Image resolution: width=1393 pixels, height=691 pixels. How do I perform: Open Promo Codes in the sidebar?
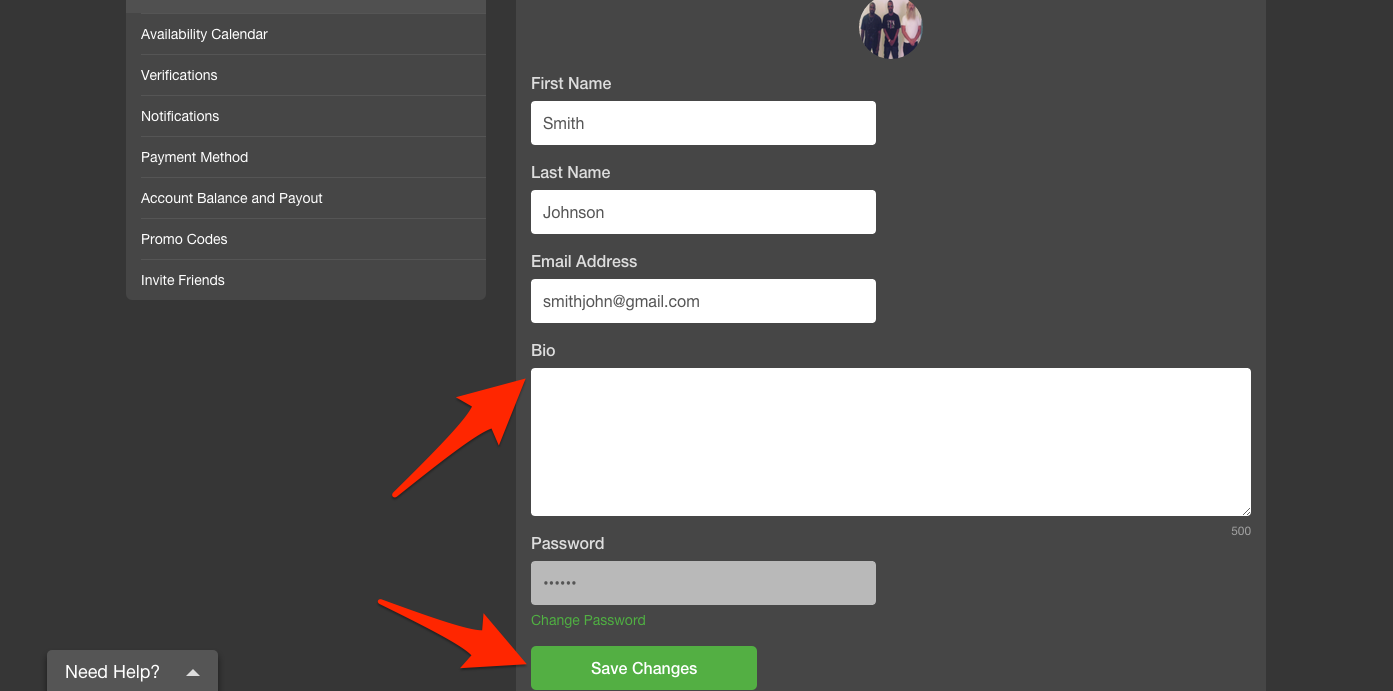click(305, 239)
